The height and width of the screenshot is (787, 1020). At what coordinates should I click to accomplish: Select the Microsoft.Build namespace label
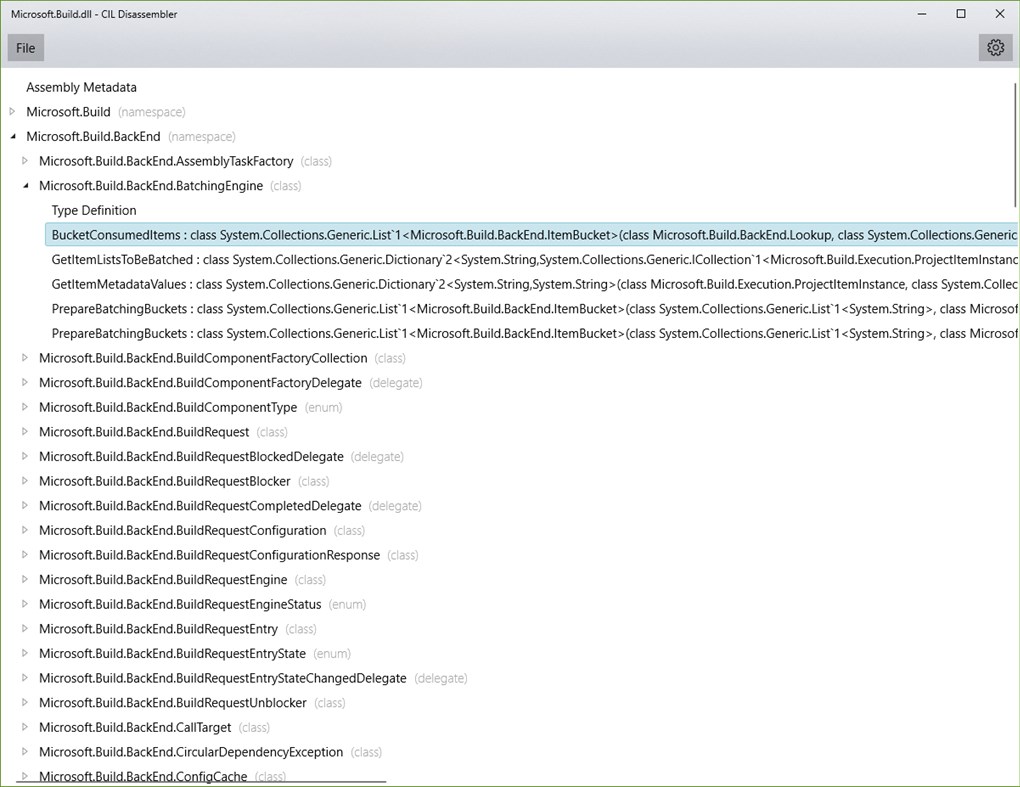pyautogui.click(x=68, y=112)
